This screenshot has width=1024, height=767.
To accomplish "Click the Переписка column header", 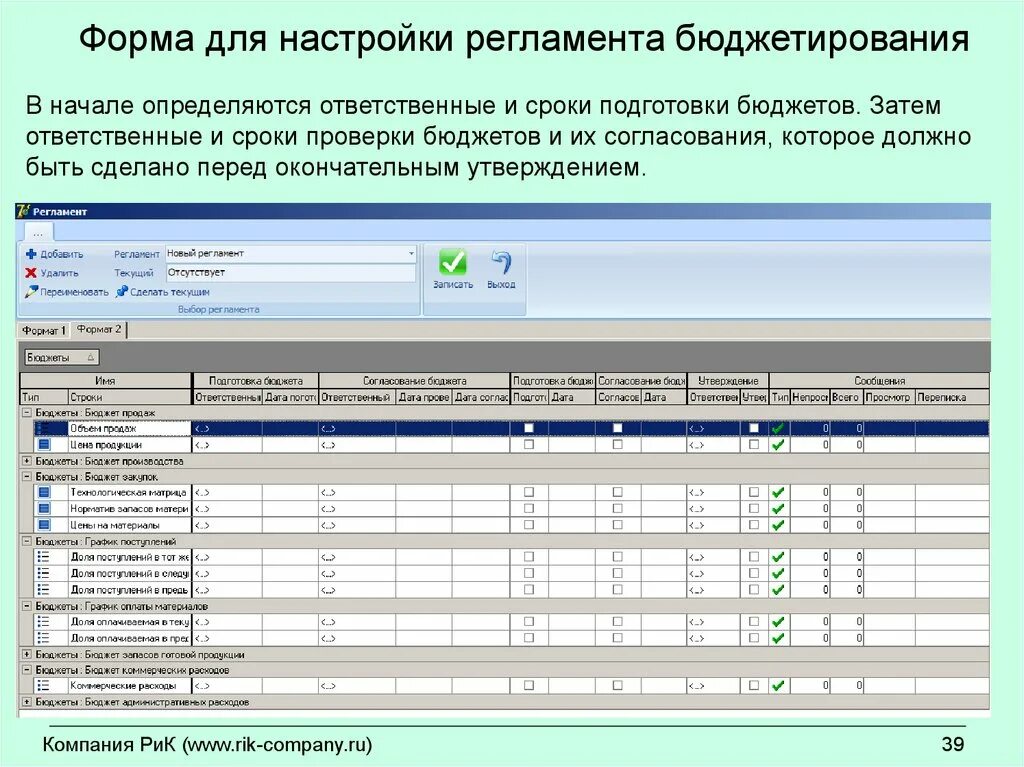I will [x=952, y=397].
